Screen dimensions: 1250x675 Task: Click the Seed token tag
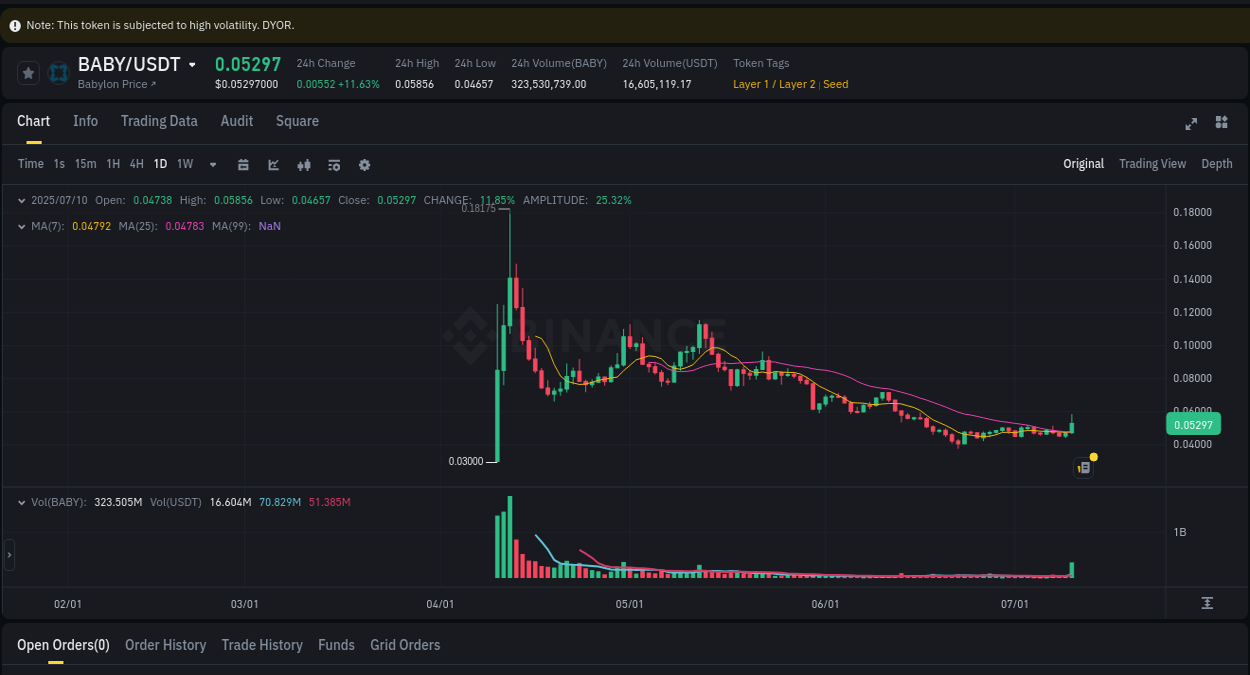835,84
